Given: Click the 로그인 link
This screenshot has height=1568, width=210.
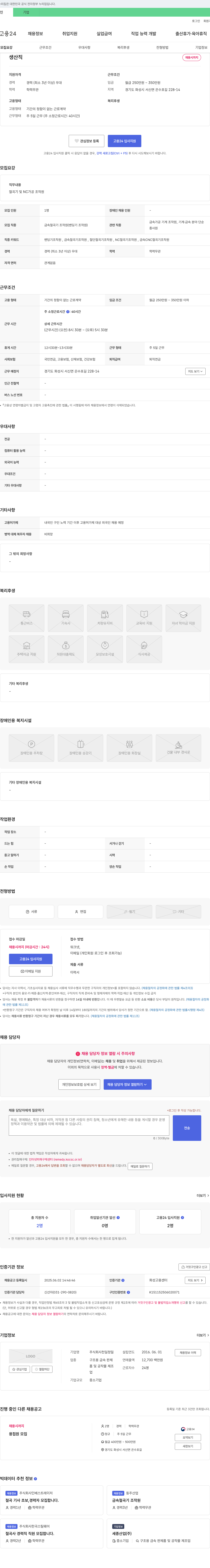Looking at the screenshot, I should coord(196,21).
